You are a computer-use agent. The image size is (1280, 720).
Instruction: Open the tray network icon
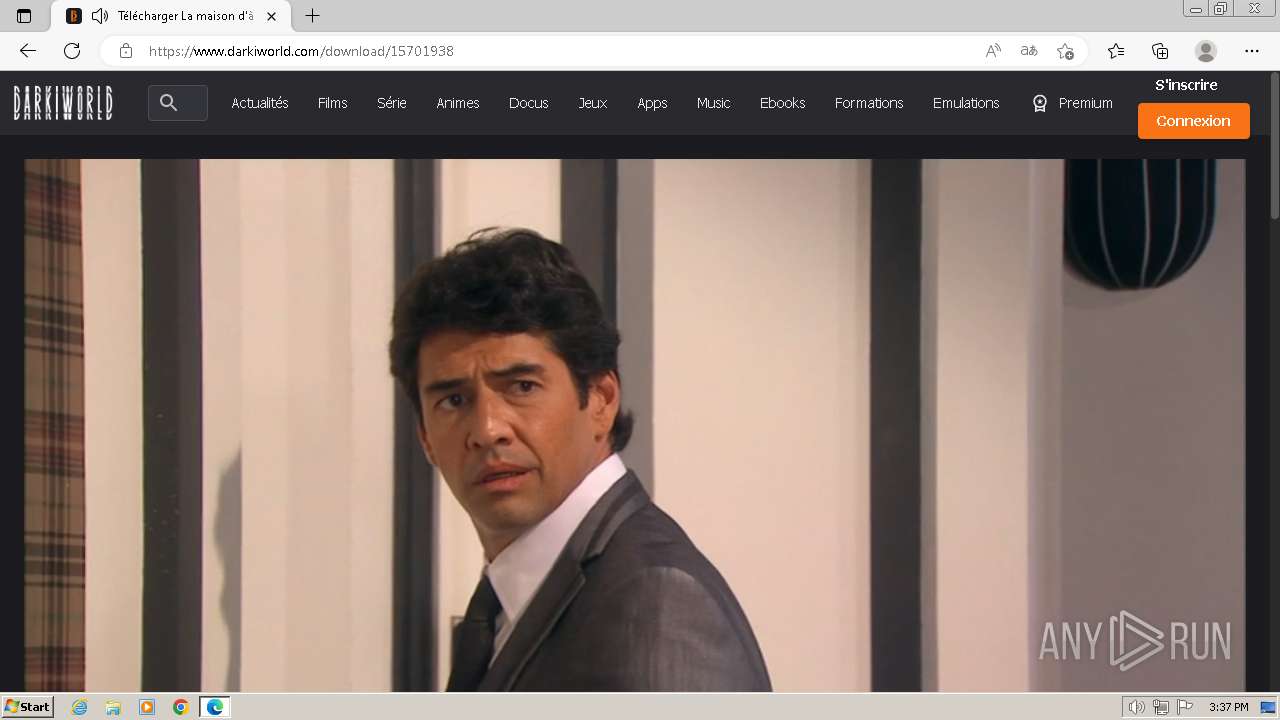(x=1160, y=707)
